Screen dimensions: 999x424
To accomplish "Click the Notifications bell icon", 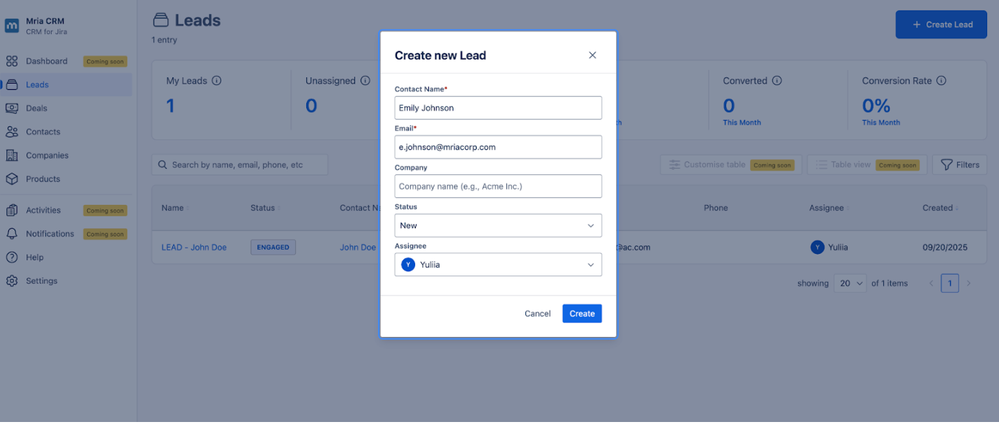I will pyautogui.click(x=12, y=234).
